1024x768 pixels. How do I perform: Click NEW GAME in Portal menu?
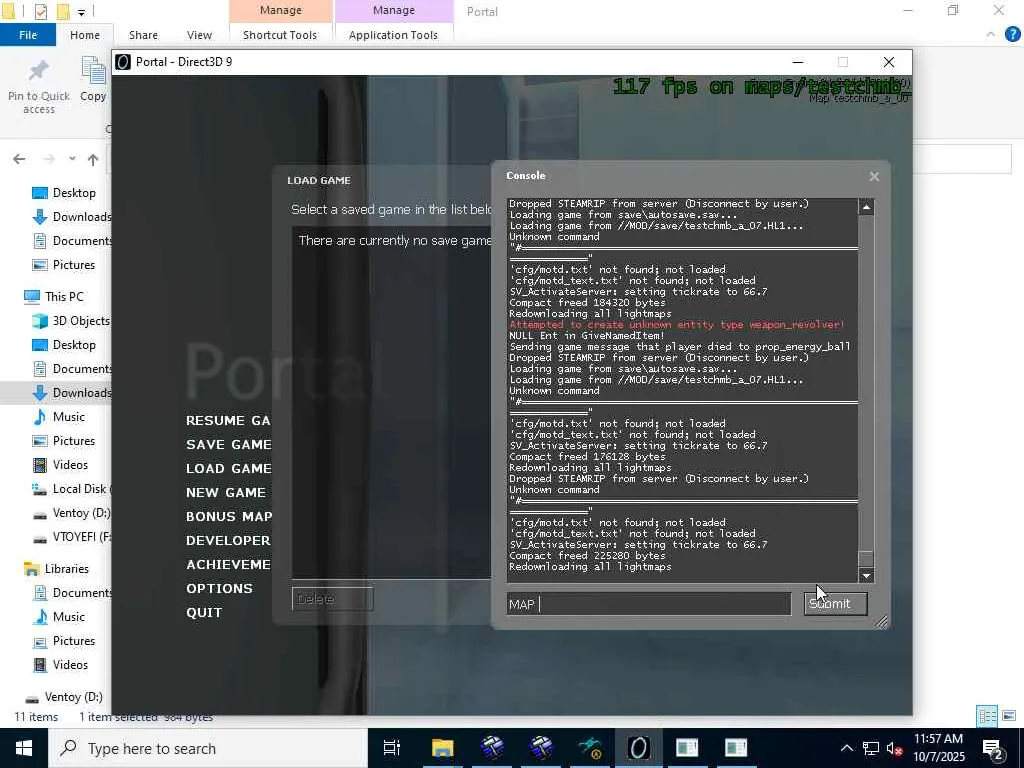[226, 492]
